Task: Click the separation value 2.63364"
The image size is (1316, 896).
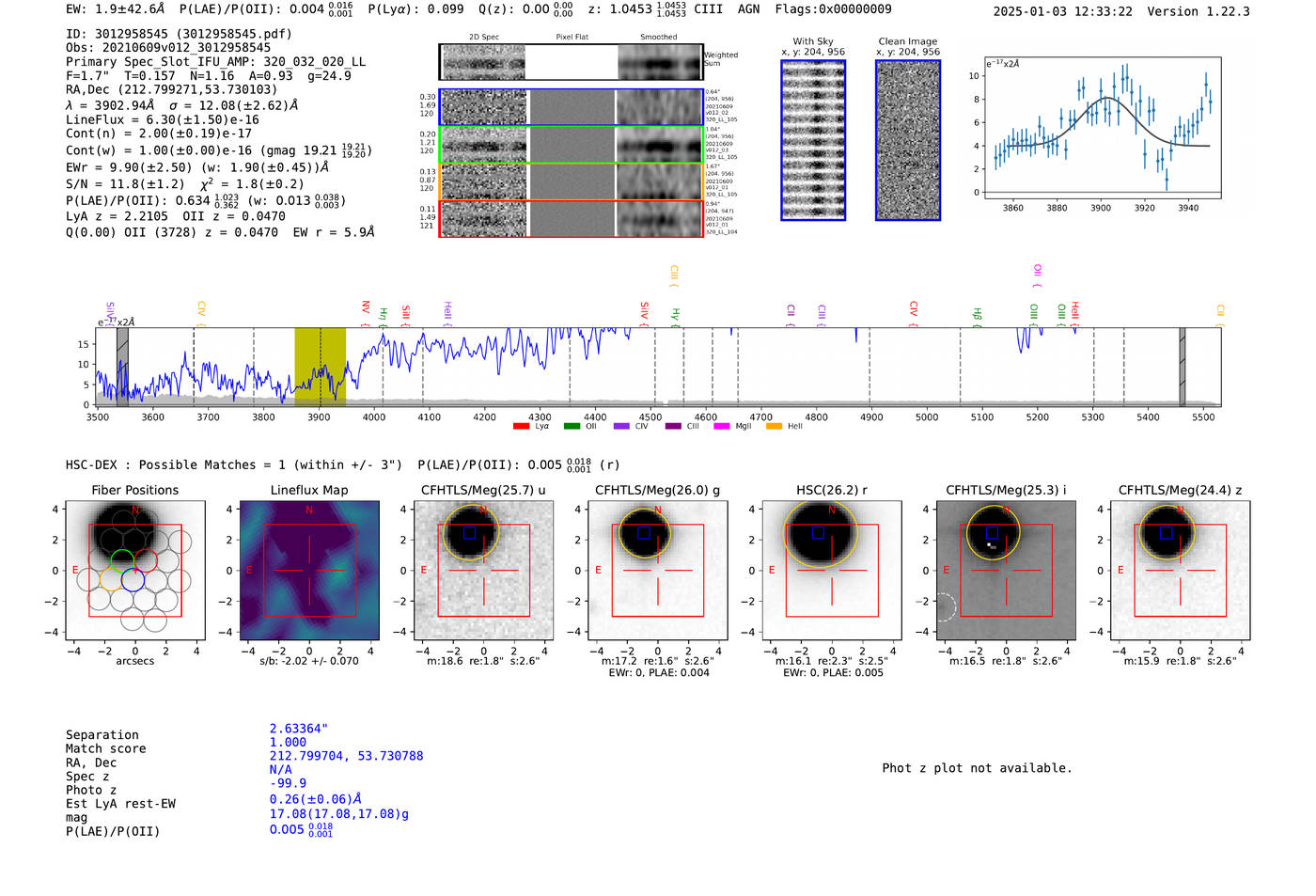Action: [x=299, y=729]
